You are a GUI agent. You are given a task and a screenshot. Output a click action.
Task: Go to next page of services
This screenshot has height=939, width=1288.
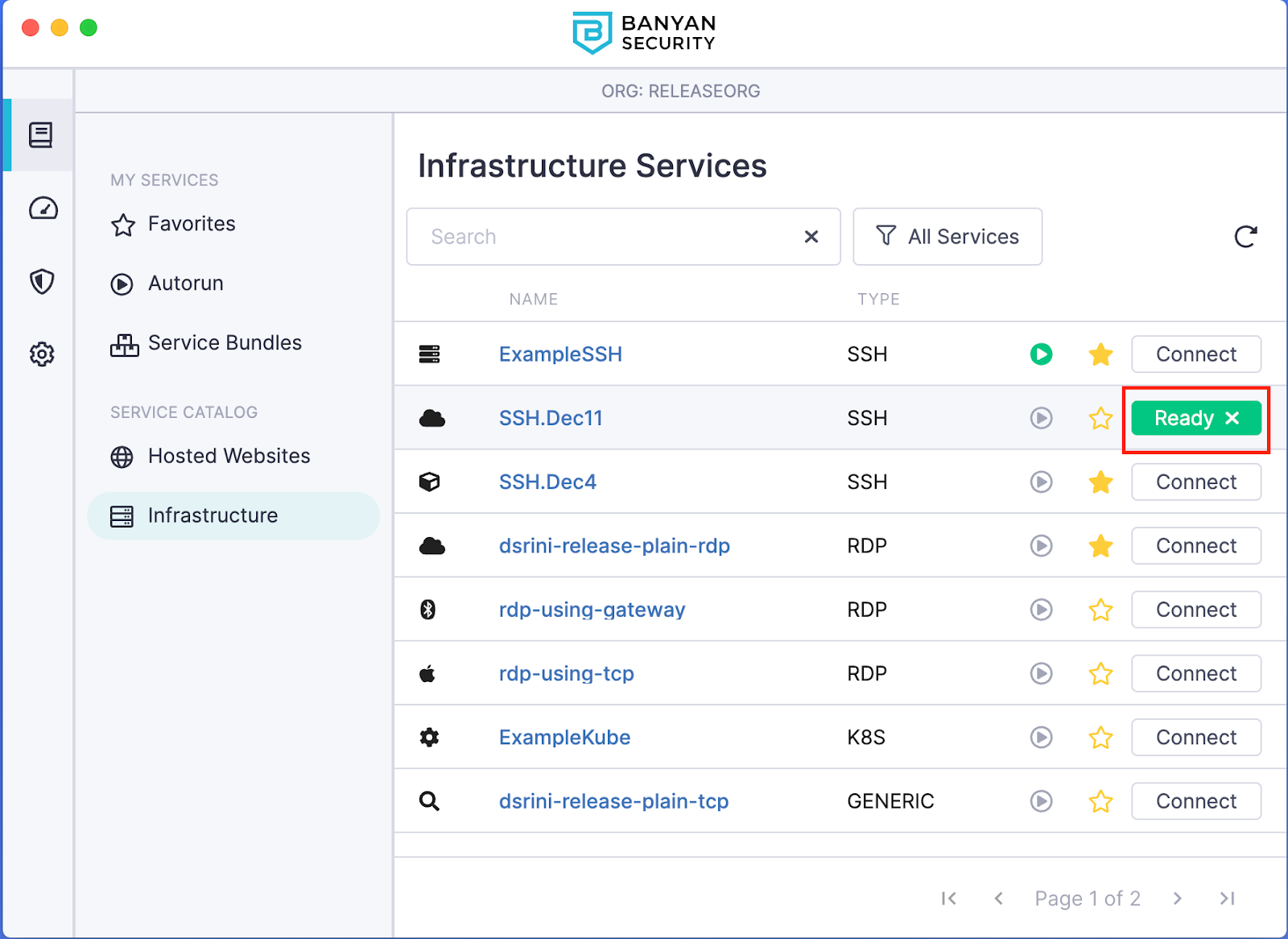point(1178,898)
